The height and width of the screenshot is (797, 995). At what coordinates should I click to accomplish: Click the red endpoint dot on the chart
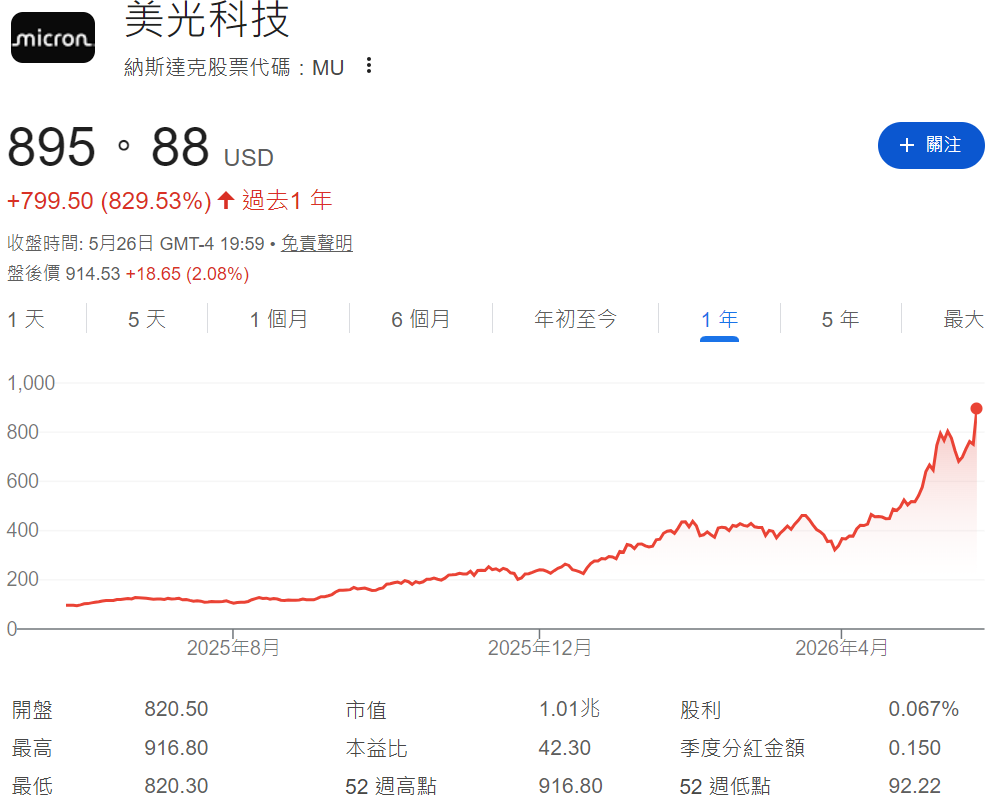click(977, 409)
